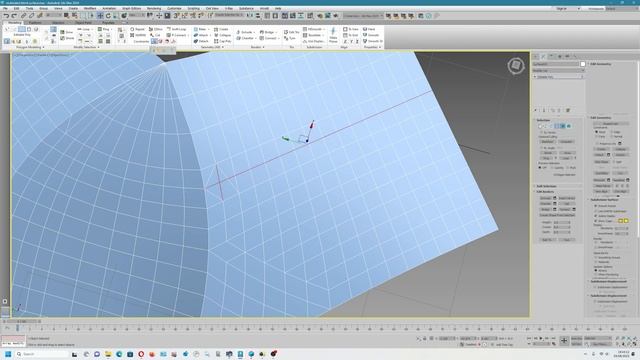This screenshot has width=640, height=360.
Task: Expand the Soft Selection rollout
Action: pos(546,186)
